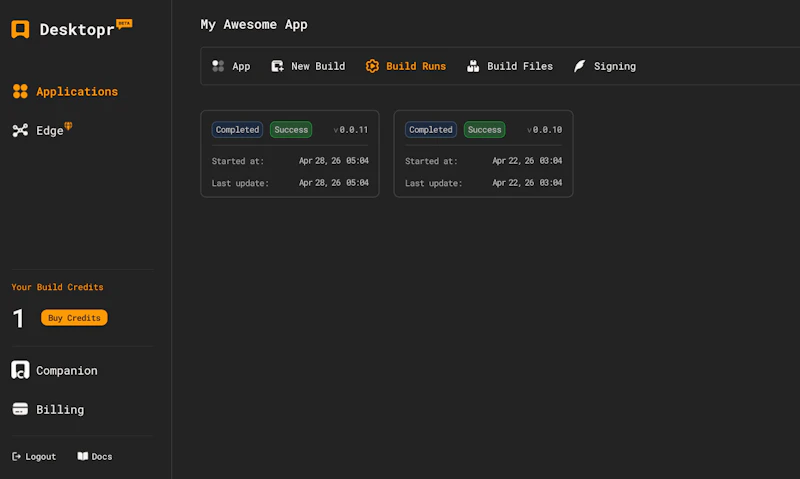Click the BETA badge beside Desktopr

click(x=124, y=23)
